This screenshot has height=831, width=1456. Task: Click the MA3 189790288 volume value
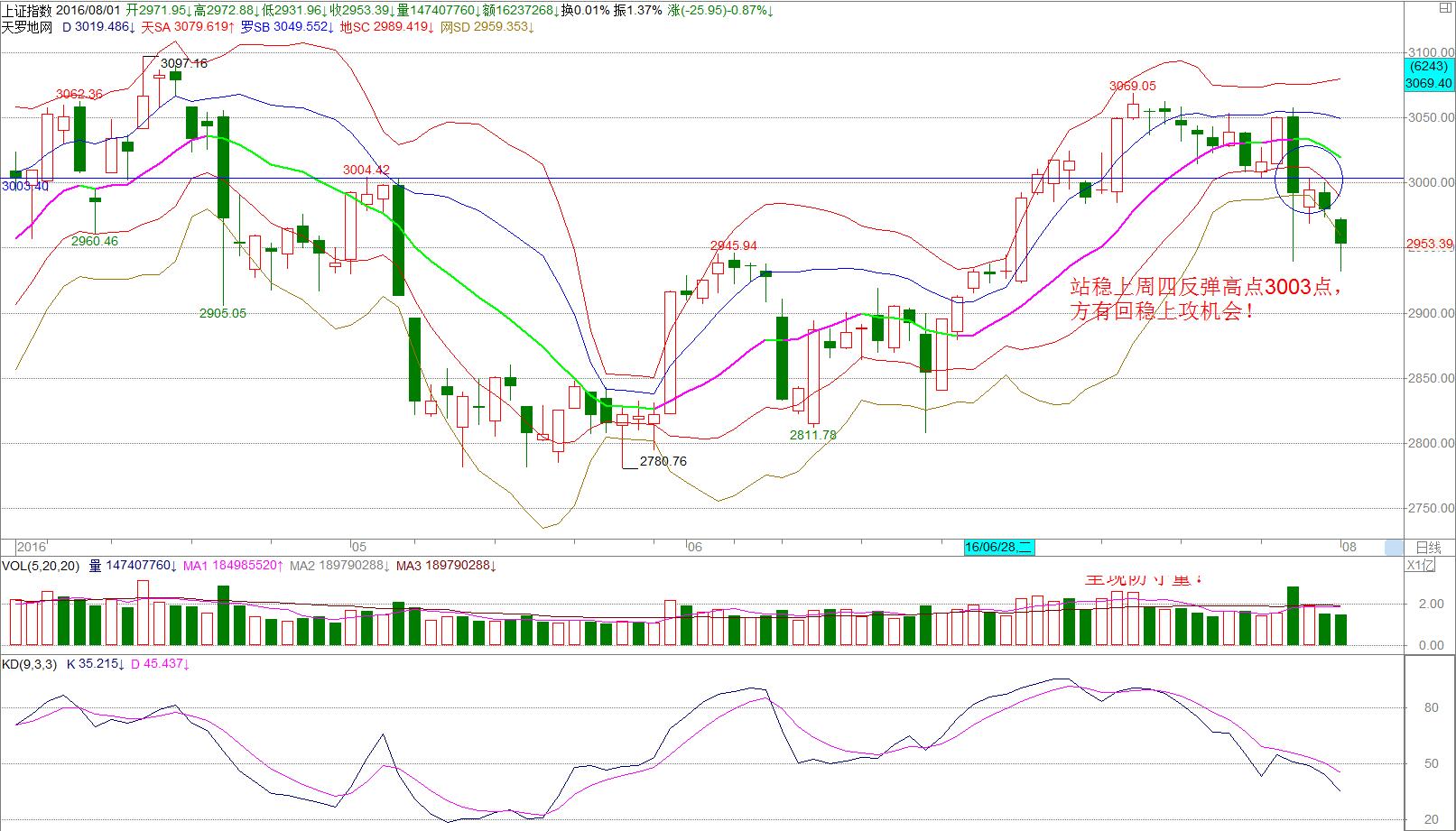[x=447, y=566]
